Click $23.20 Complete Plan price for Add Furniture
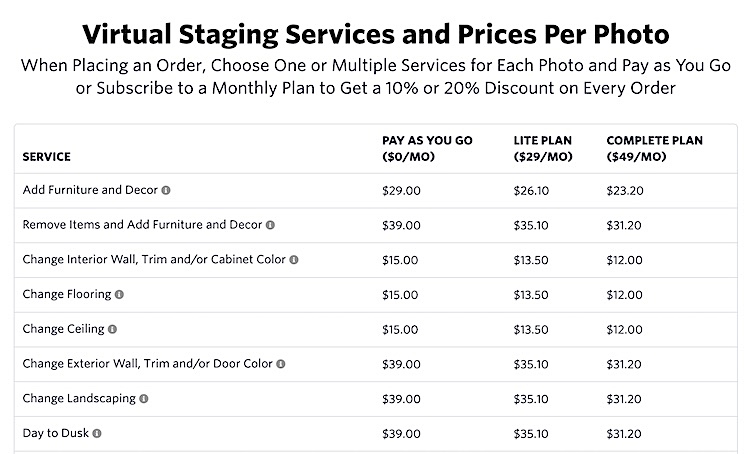Image resolution: width=750 pixels, height=454 pixels. [625, 191]
